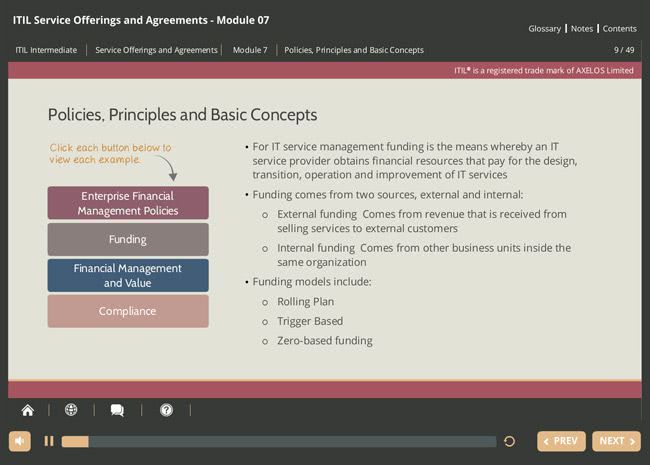Open the Help question mark icon
The height and width of the screenshot is (465, 650).
[166, 410]
